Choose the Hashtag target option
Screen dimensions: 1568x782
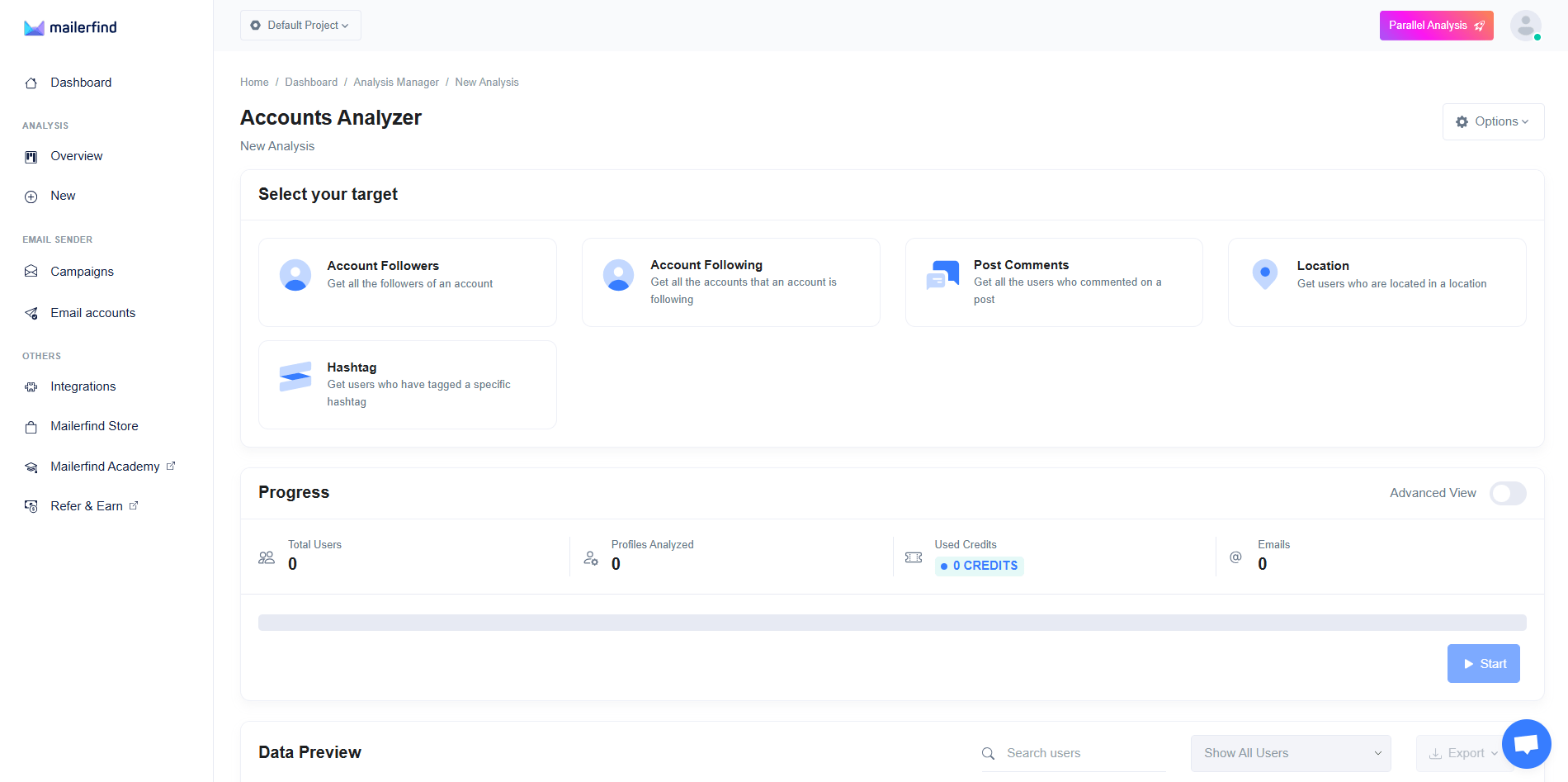pos(407,384)
